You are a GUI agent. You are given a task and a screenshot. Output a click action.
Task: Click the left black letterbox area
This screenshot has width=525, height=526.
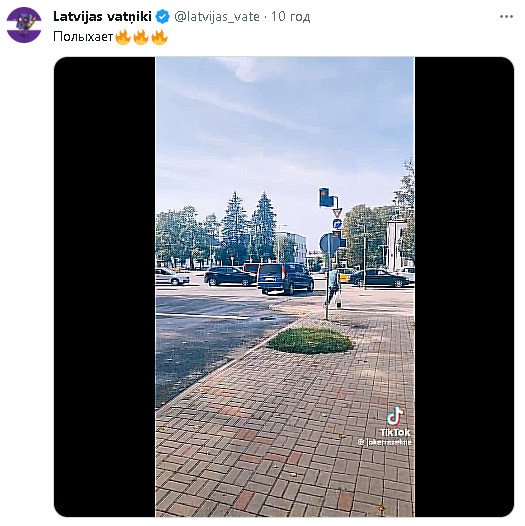click(105, 287)
